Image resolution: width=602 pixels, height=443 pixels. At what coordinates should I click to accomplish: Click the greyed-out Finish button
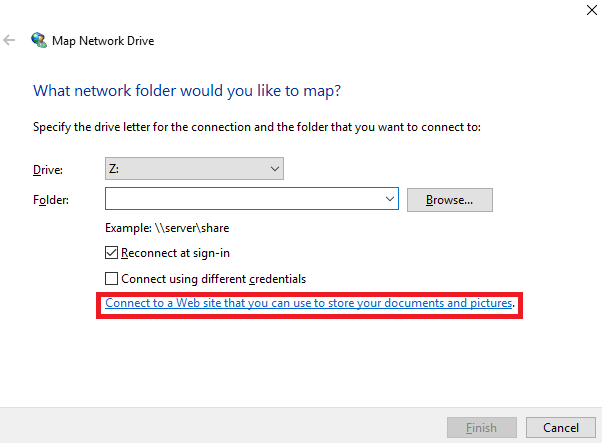tap(481, 428)
